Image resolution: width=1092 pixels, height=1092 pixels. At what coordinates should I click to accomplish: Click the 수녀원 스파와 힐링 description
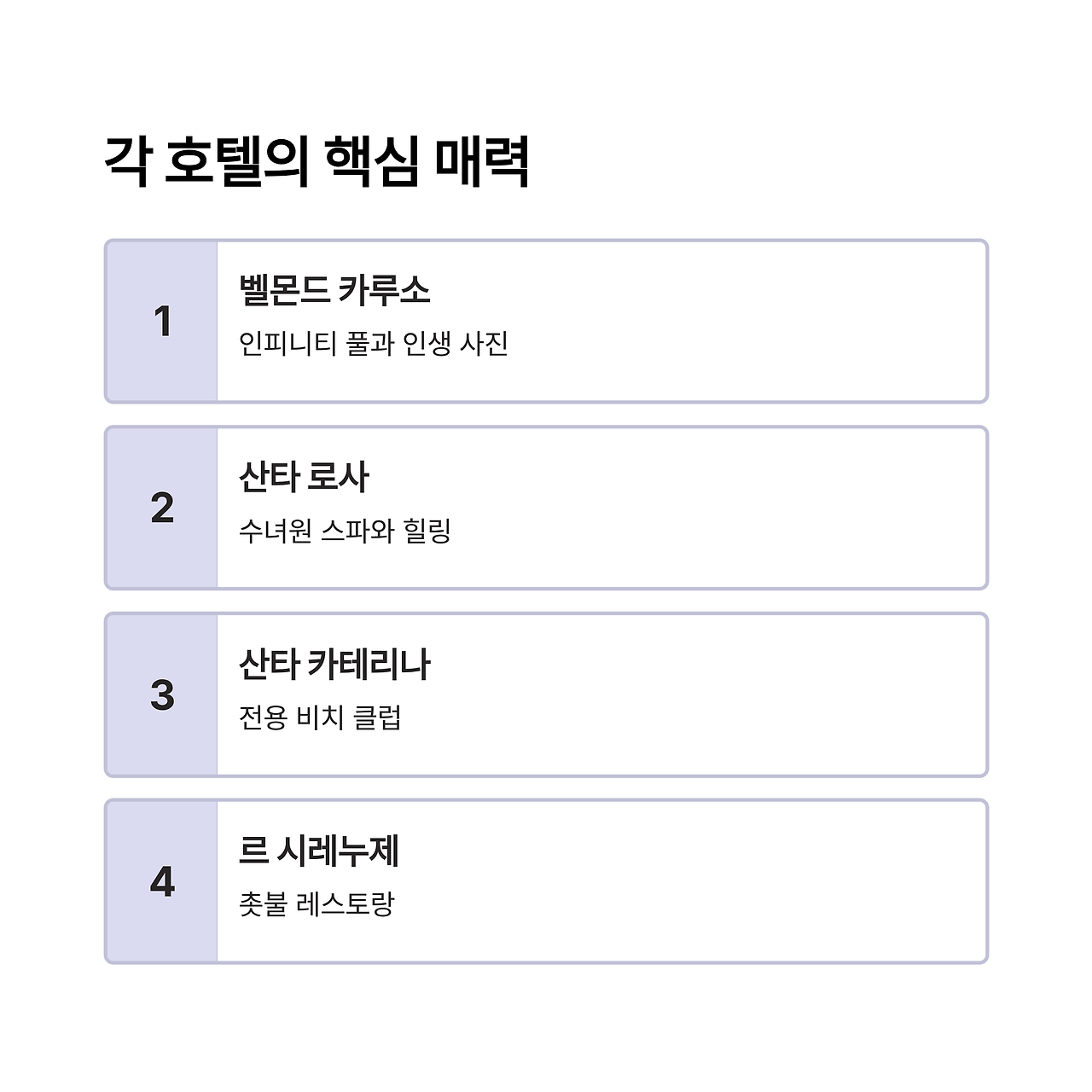[345, 531]
